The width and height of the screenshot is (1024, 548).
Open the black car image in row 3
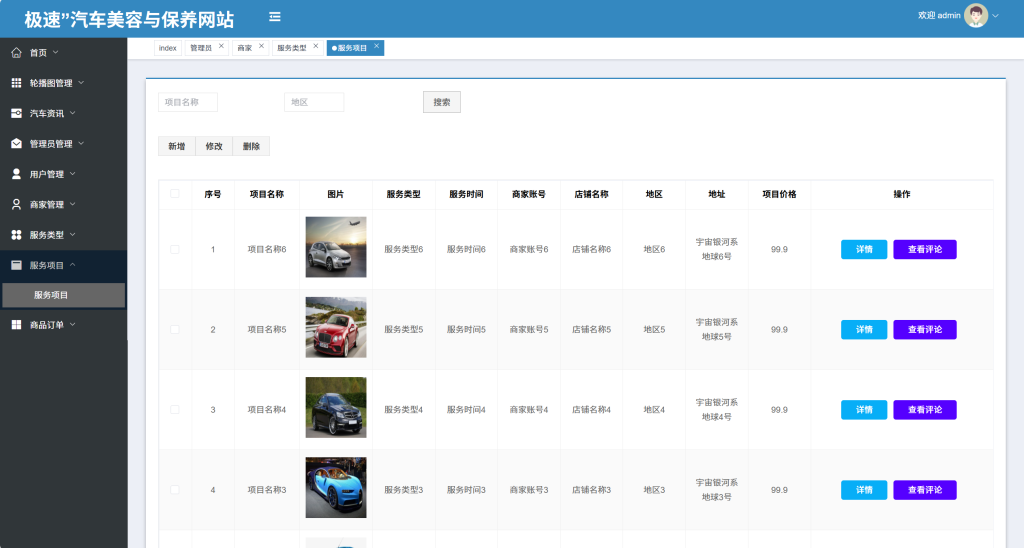coord(336,408)
